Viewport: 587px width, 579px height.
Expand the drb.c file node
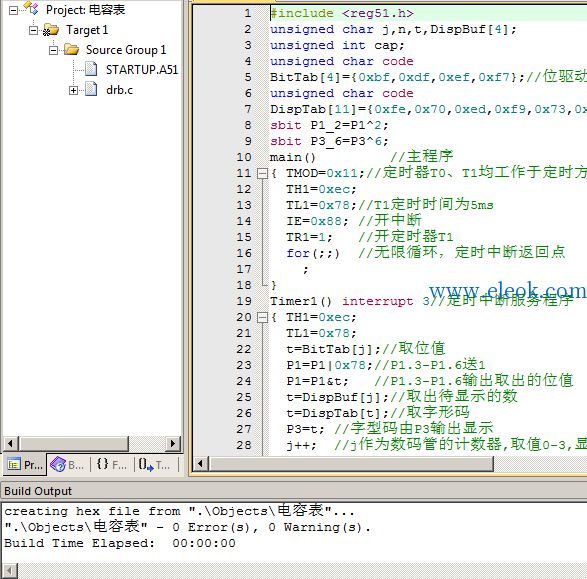73,90
